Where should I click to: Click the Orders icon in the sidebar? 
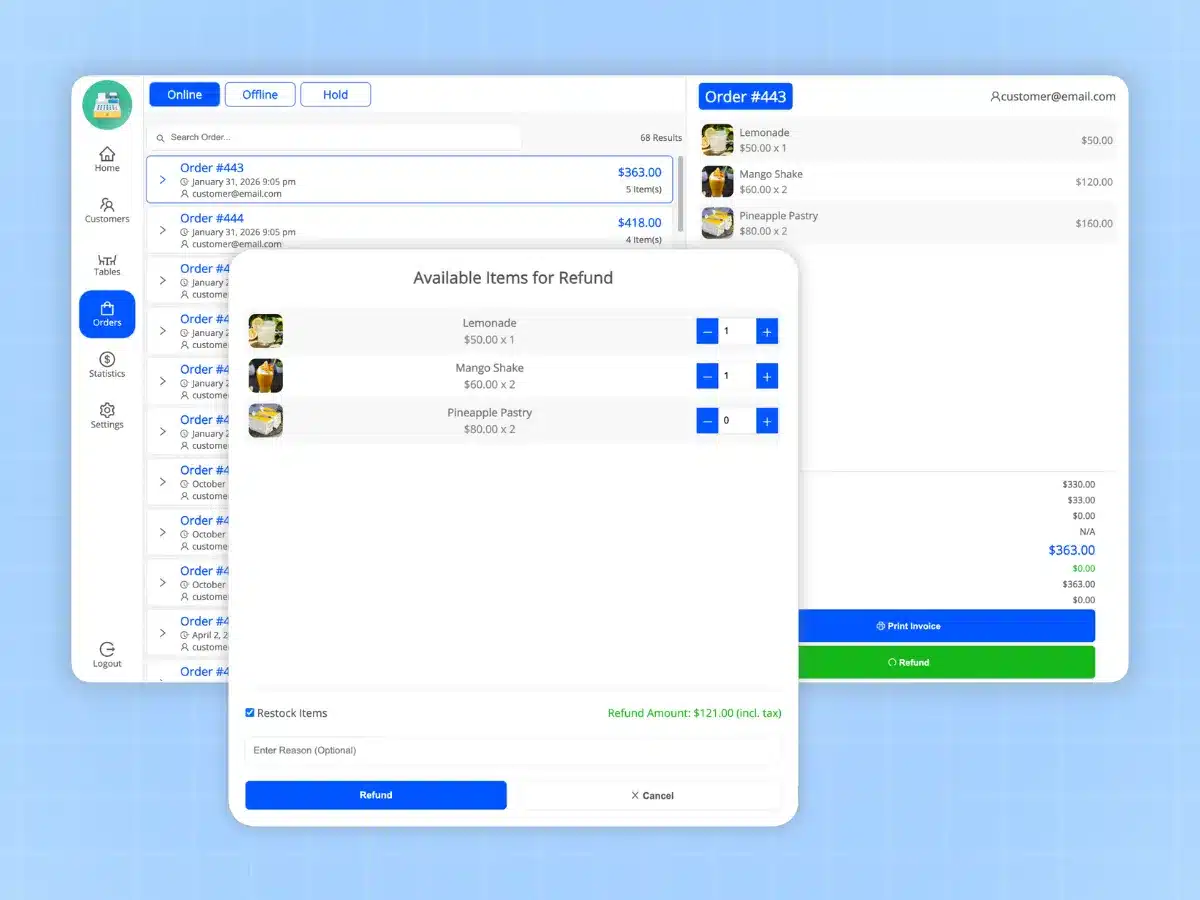point(106,314)
